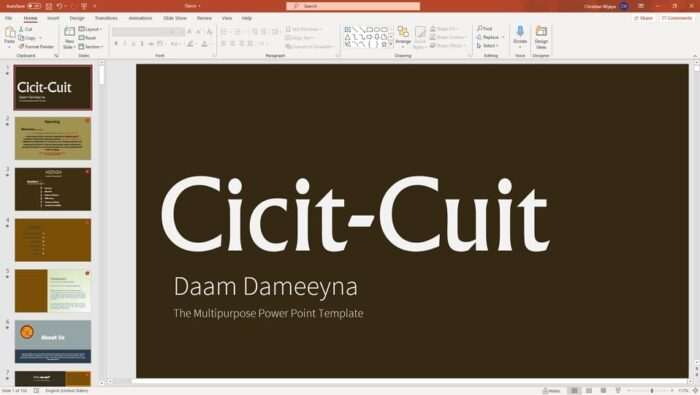Click the Copy icon in Clipboard group
Screen dimensions: 700x395
[21, 38]
